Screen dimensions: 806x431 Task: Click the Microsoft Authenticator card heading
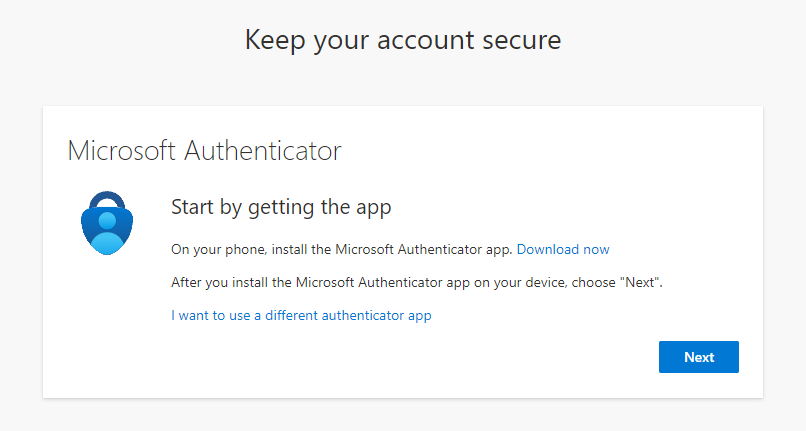(205, 151)
